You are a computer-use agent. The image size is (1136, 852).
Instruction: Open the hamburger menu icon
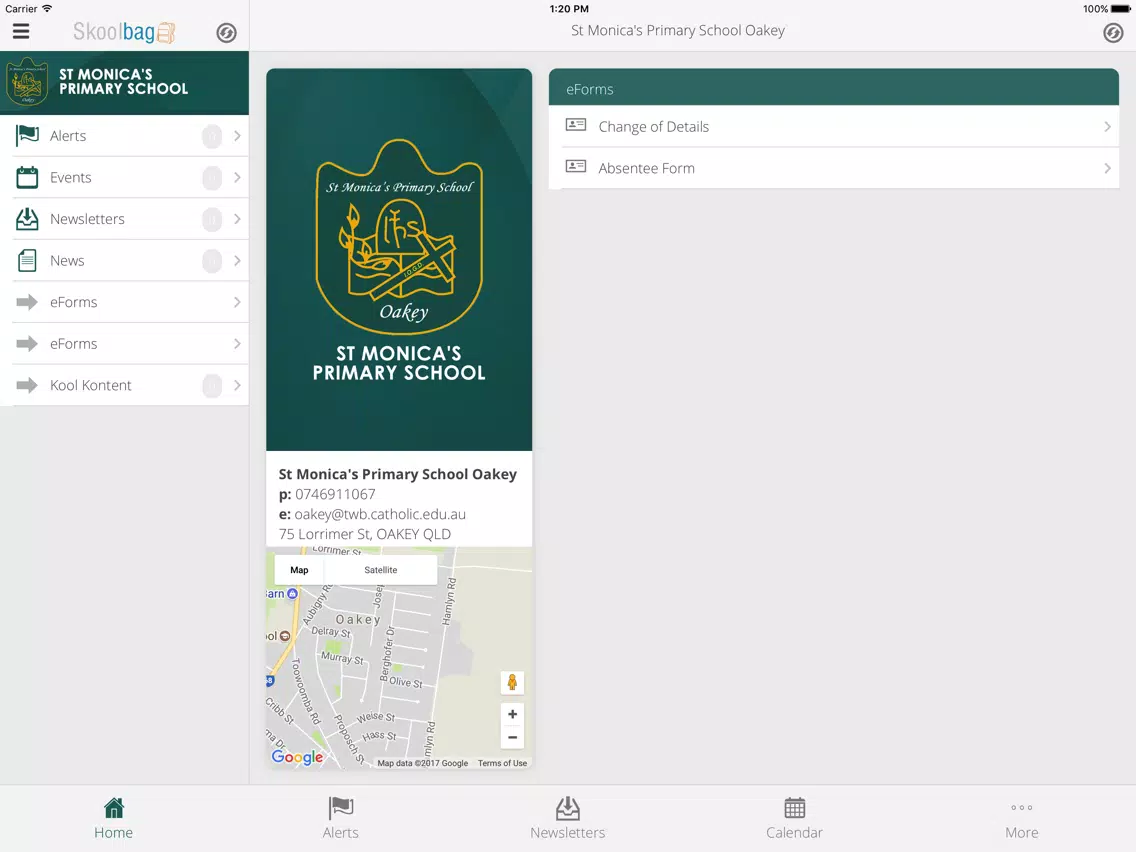click(21, 31)
